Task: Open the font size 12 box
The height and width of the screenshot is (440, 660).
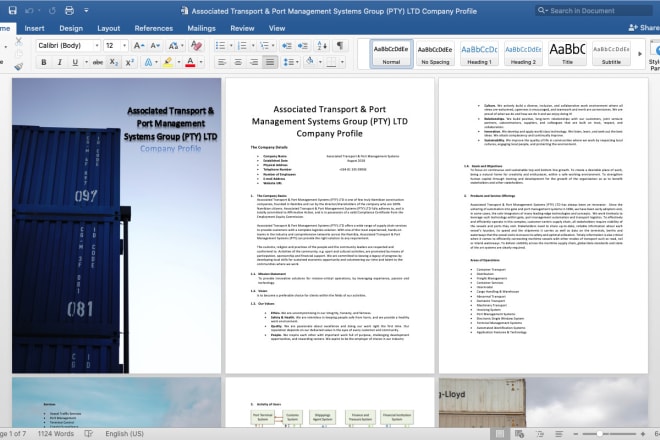Action: tap(115, 45)
